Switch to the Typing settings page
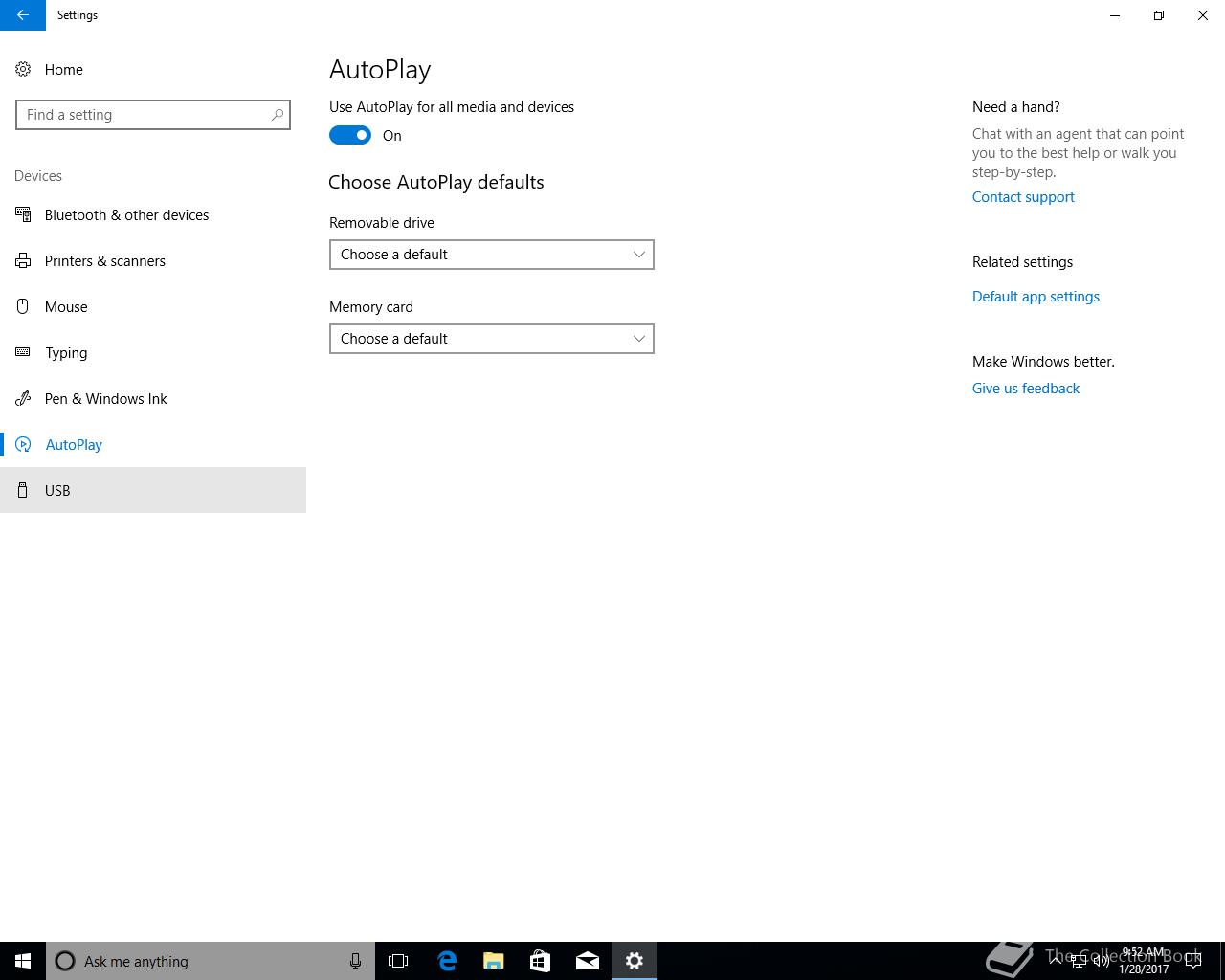Viewport: 1225px width, 980px height. (x=153, y=353)
